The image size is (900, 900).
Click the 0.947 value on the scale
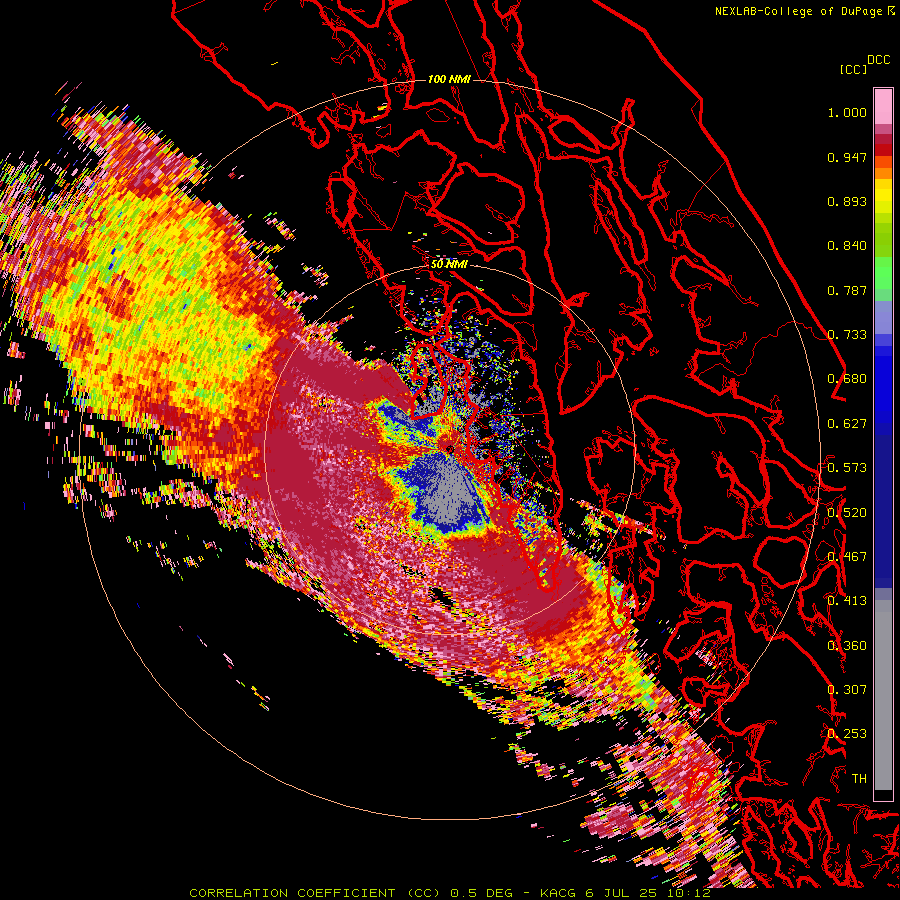pyautogui.click(x=847, y=157)
